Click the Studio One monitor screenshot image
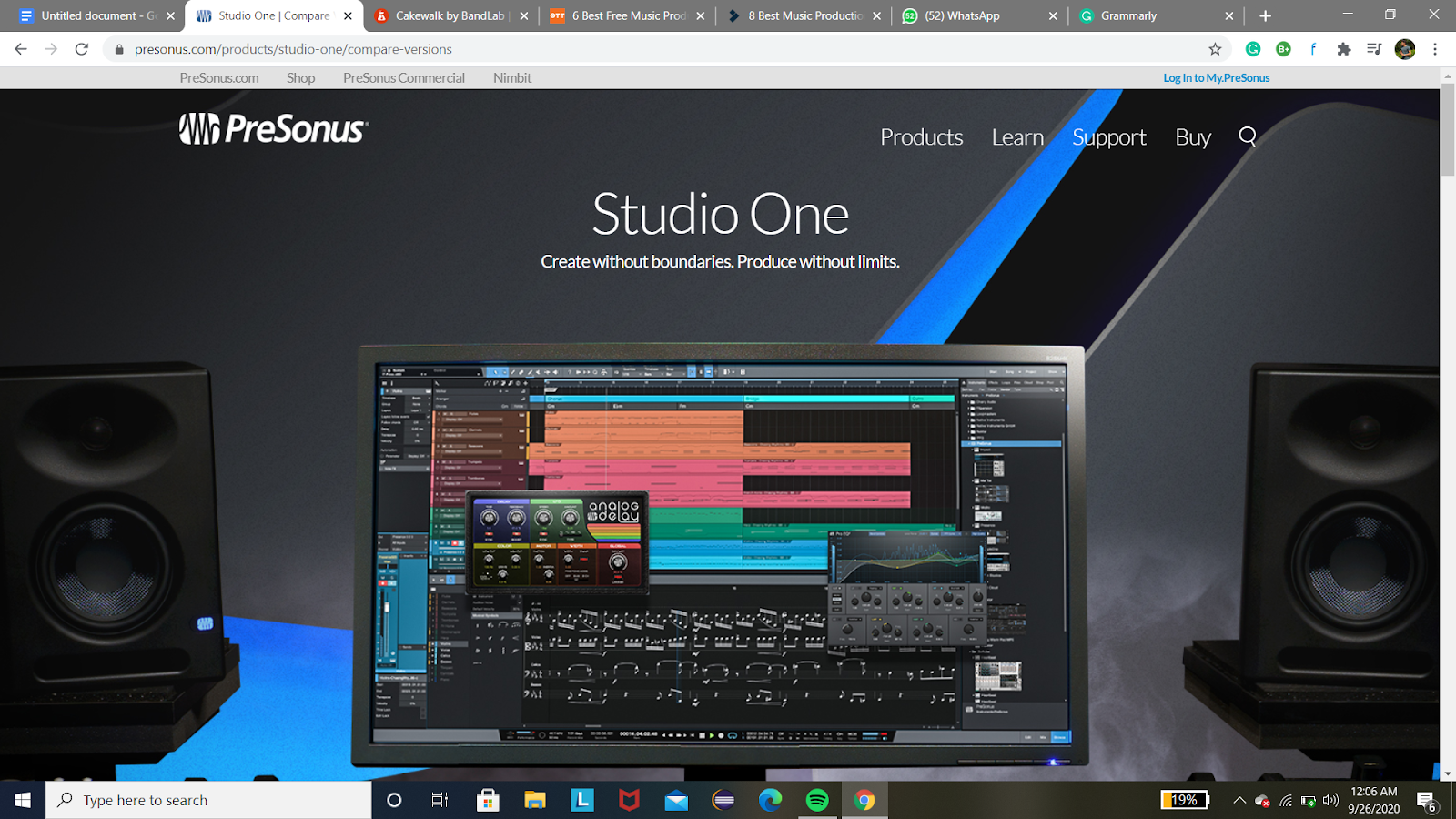 [x=719, y=556]
